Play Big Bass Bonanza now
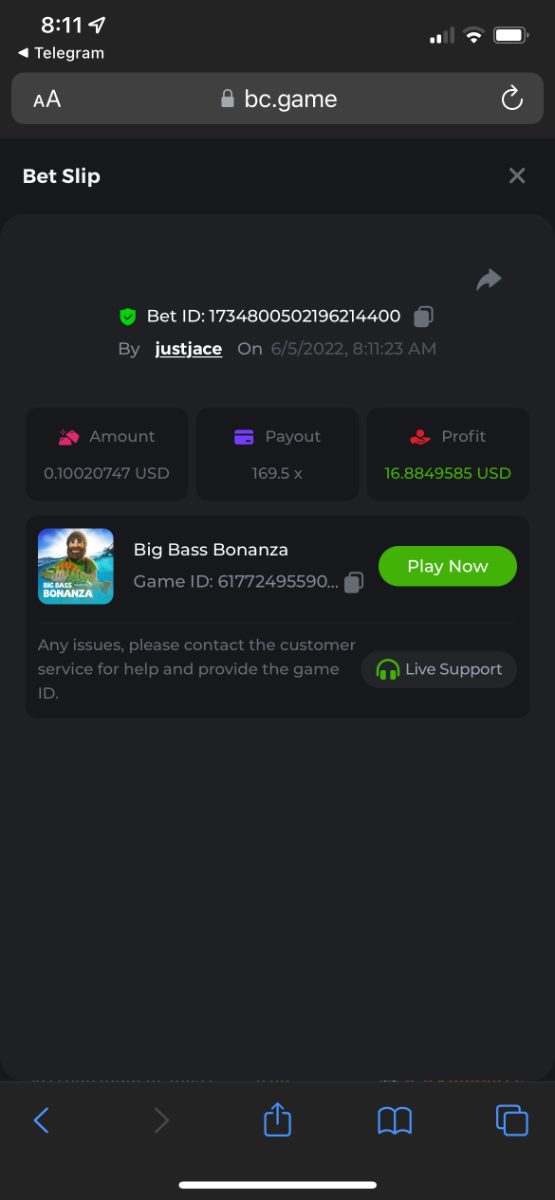Image resolution: width=555 pixels, height=1200 pixels. 447,566
